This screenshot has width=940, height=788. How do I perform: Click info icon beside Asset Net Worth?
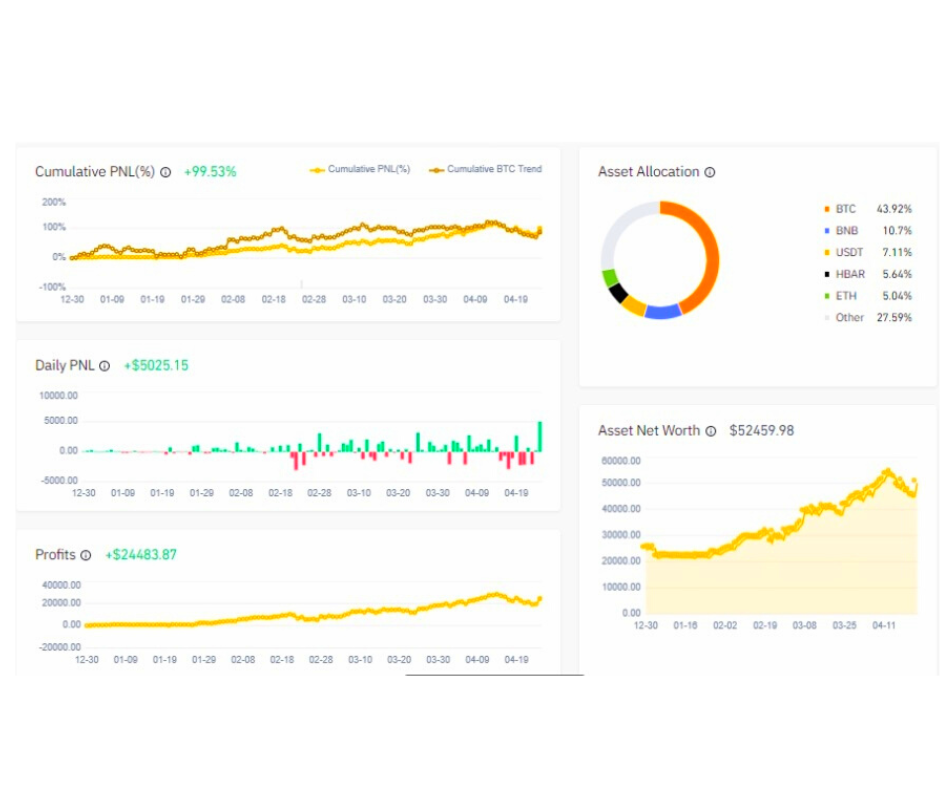[x=710, y=431]
